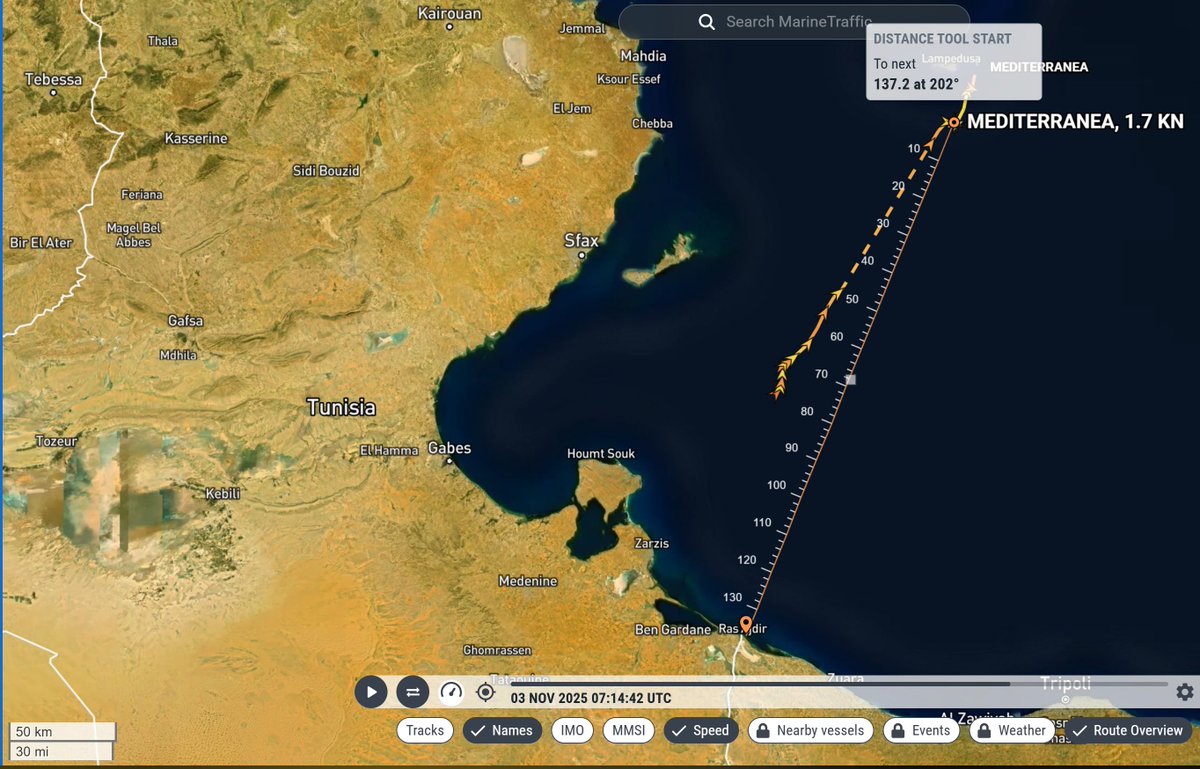The width and height of the screenshot is (1200, 769).
Task: Click the Sidi Bouzid label
Action: 326,171
